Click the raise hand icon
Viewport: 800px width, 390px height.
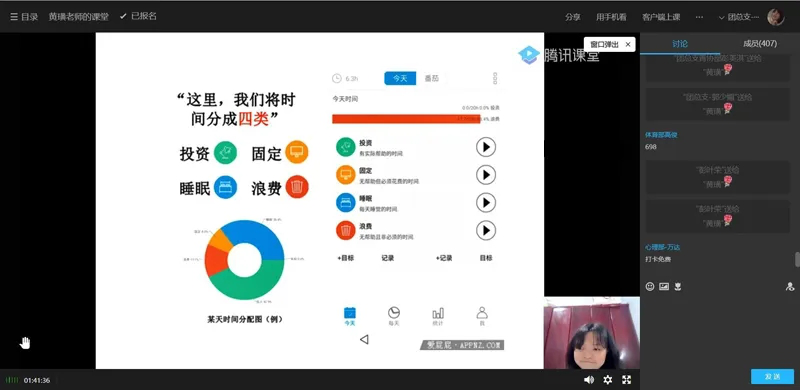[25, 343]
